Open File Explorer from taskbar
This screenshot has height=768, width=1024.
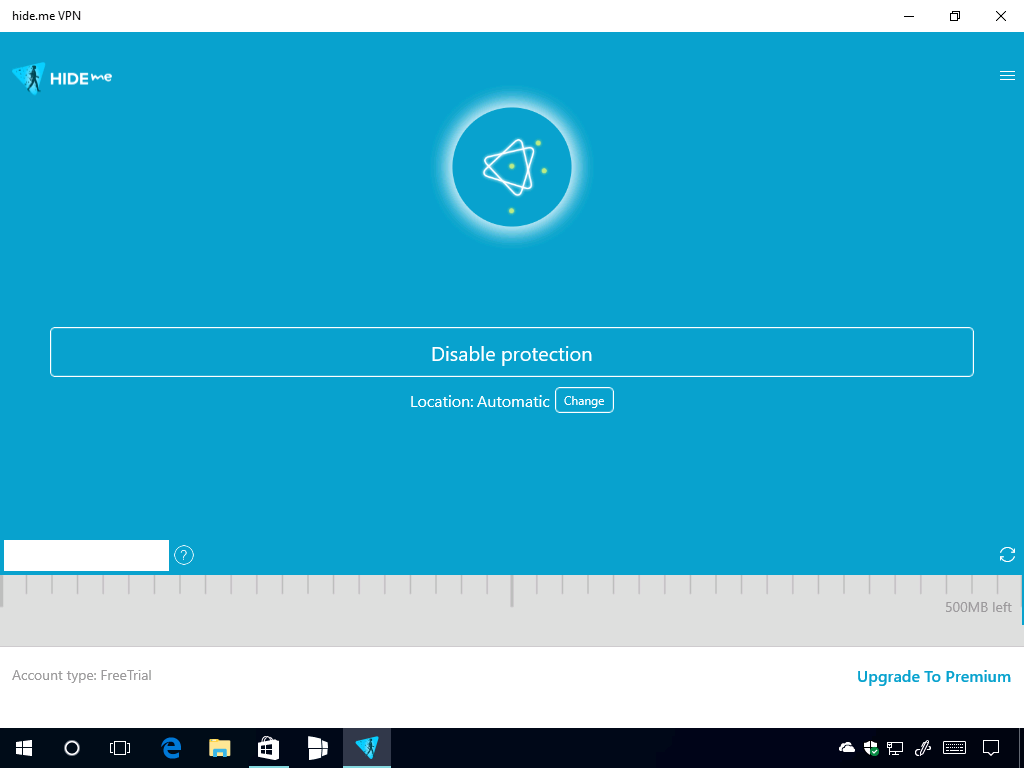[x=219, y=748]
